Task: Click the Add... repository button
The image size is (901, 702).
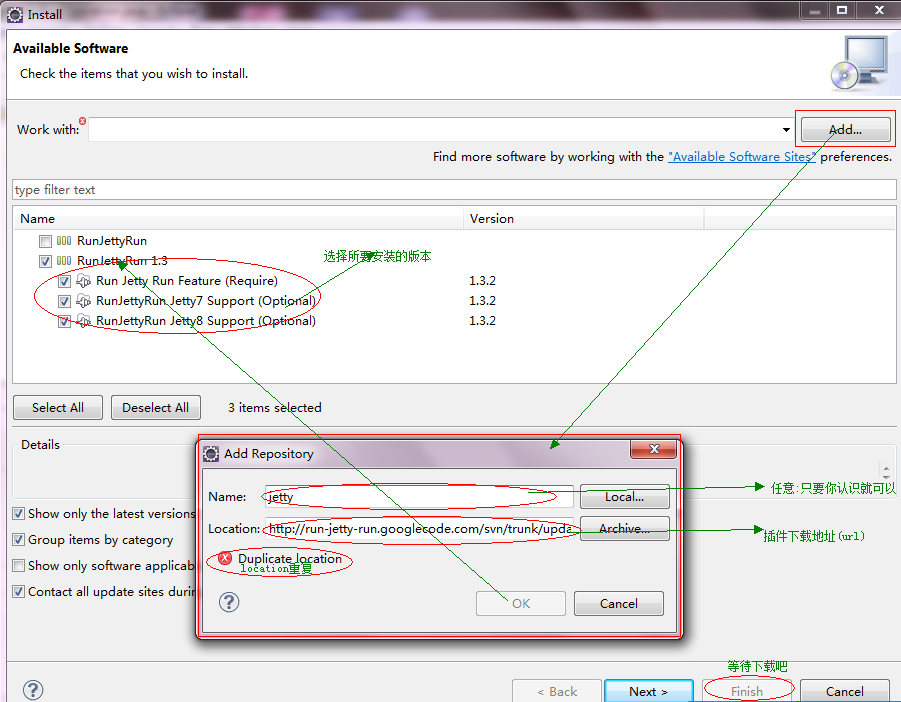Action: 845,129
